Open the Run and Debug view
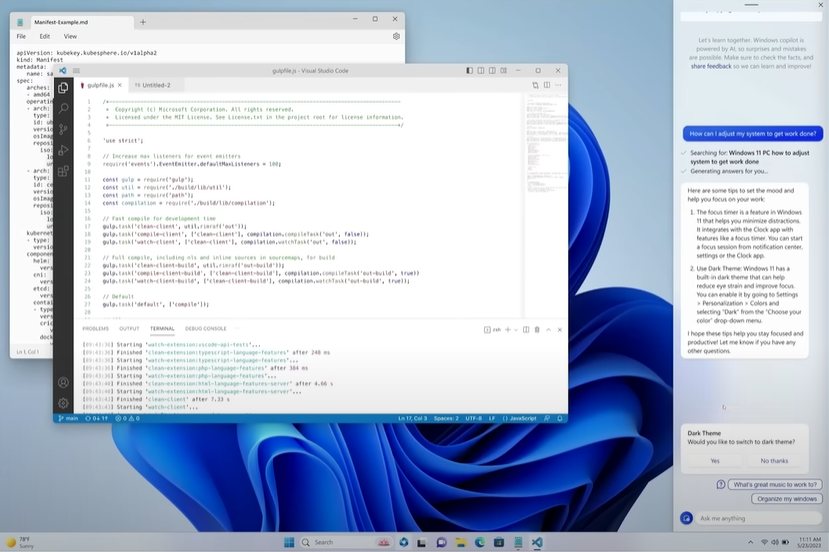Image resolution: width=829 pixels, height=552 pixels. pyautogui.click(x=63, y=150)
